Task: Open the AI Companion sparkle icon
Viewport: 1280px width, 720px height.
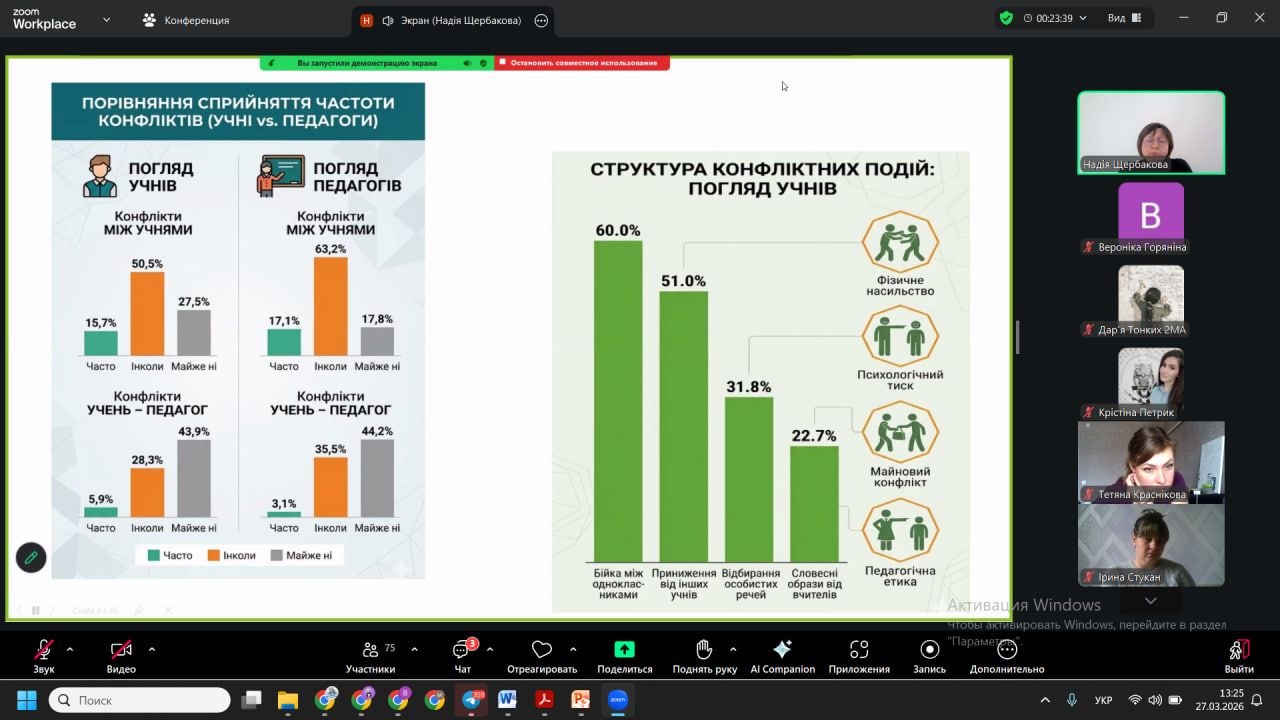Action: (782, 650)
